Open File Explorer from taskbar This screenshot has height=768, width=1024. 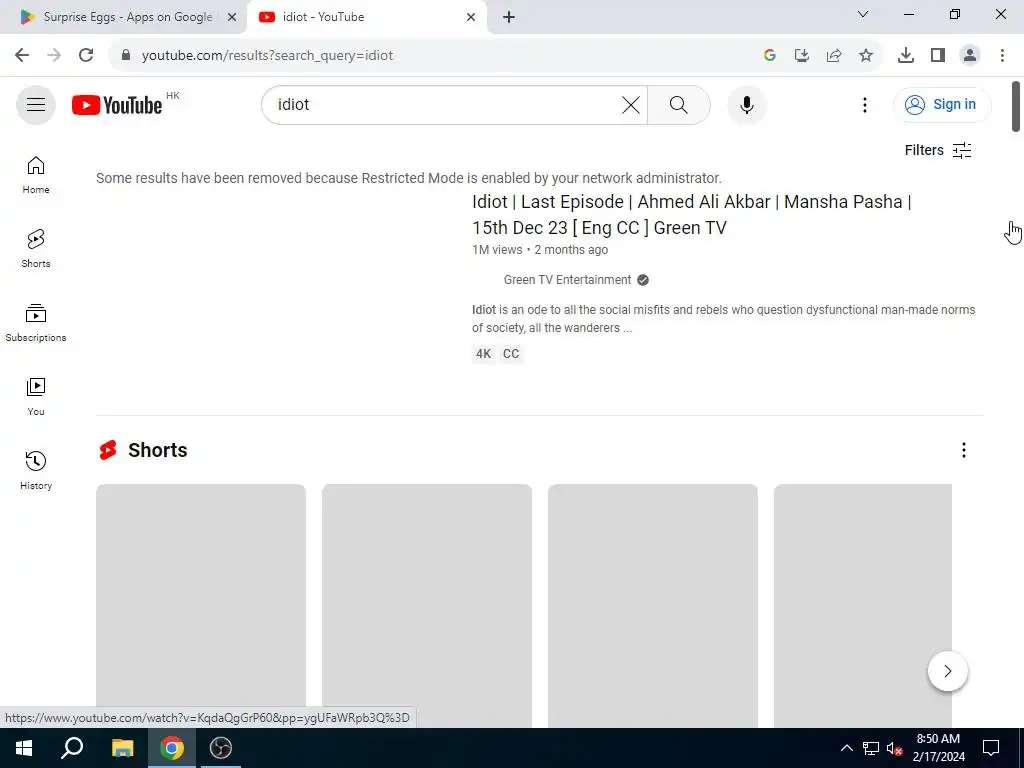[x=122, y=748]
